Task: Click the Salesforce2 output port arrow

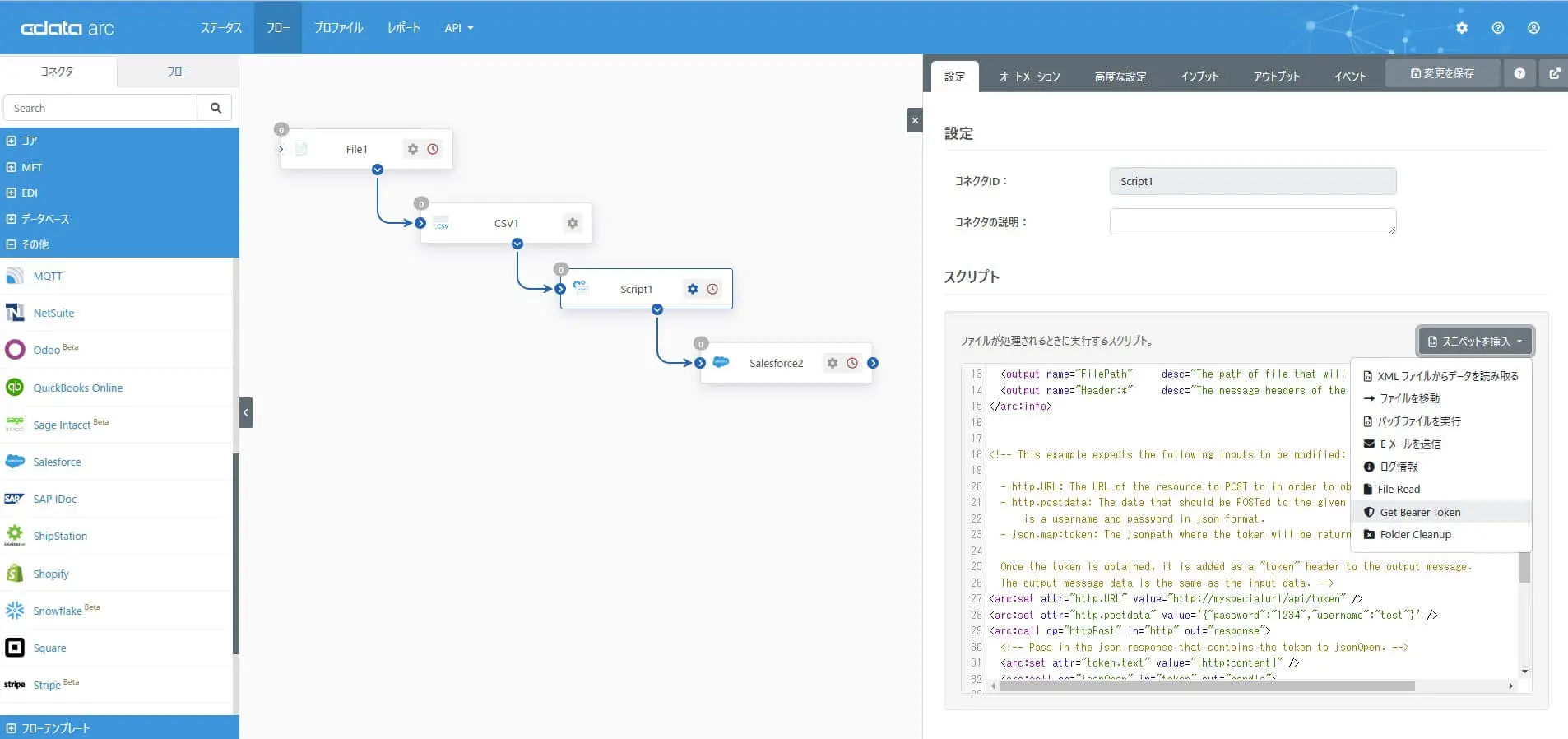Action: click(x=873, y=363)
